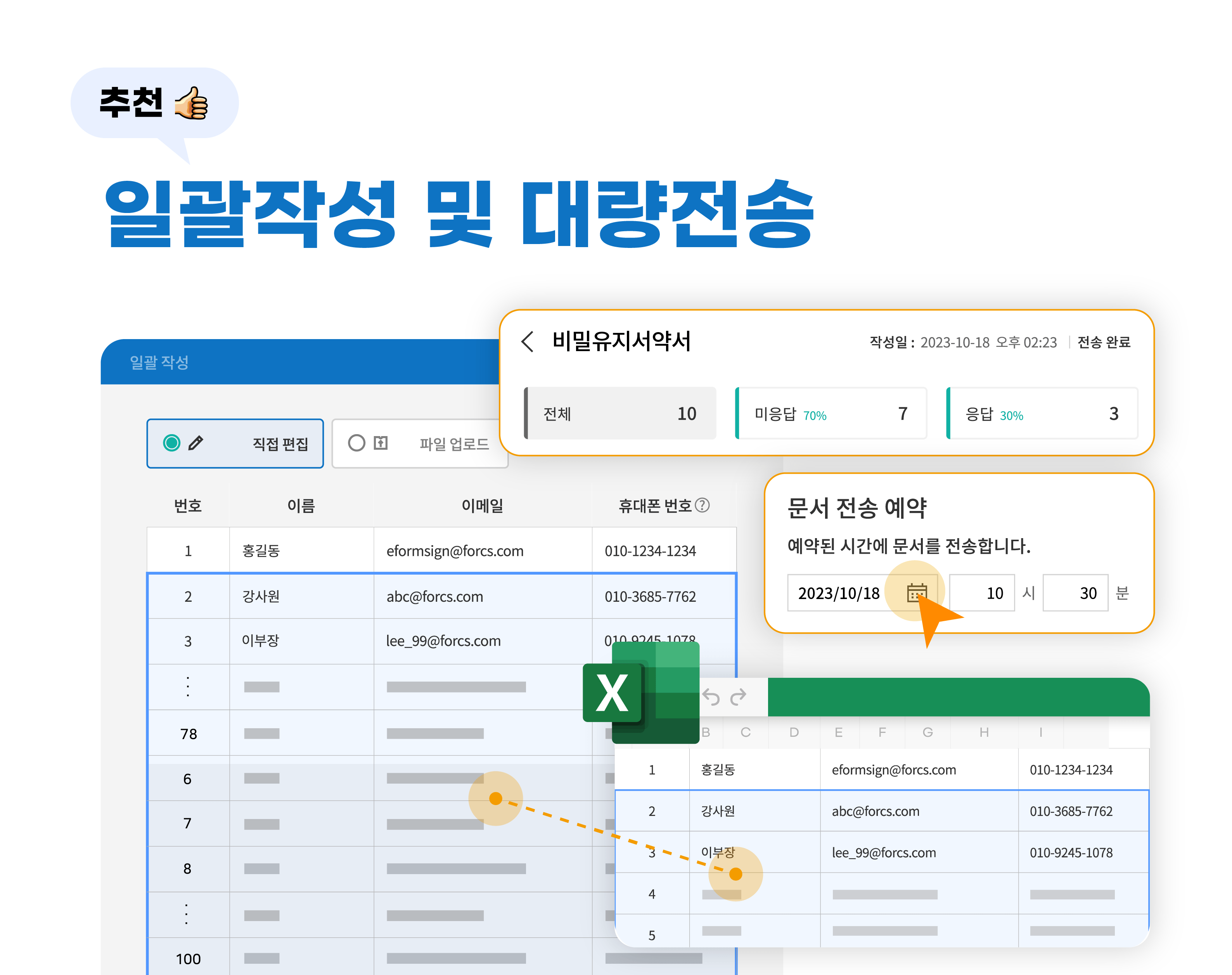Click the 비밀유지서약서 document title
1232x975 pixels.
(621, 341)
